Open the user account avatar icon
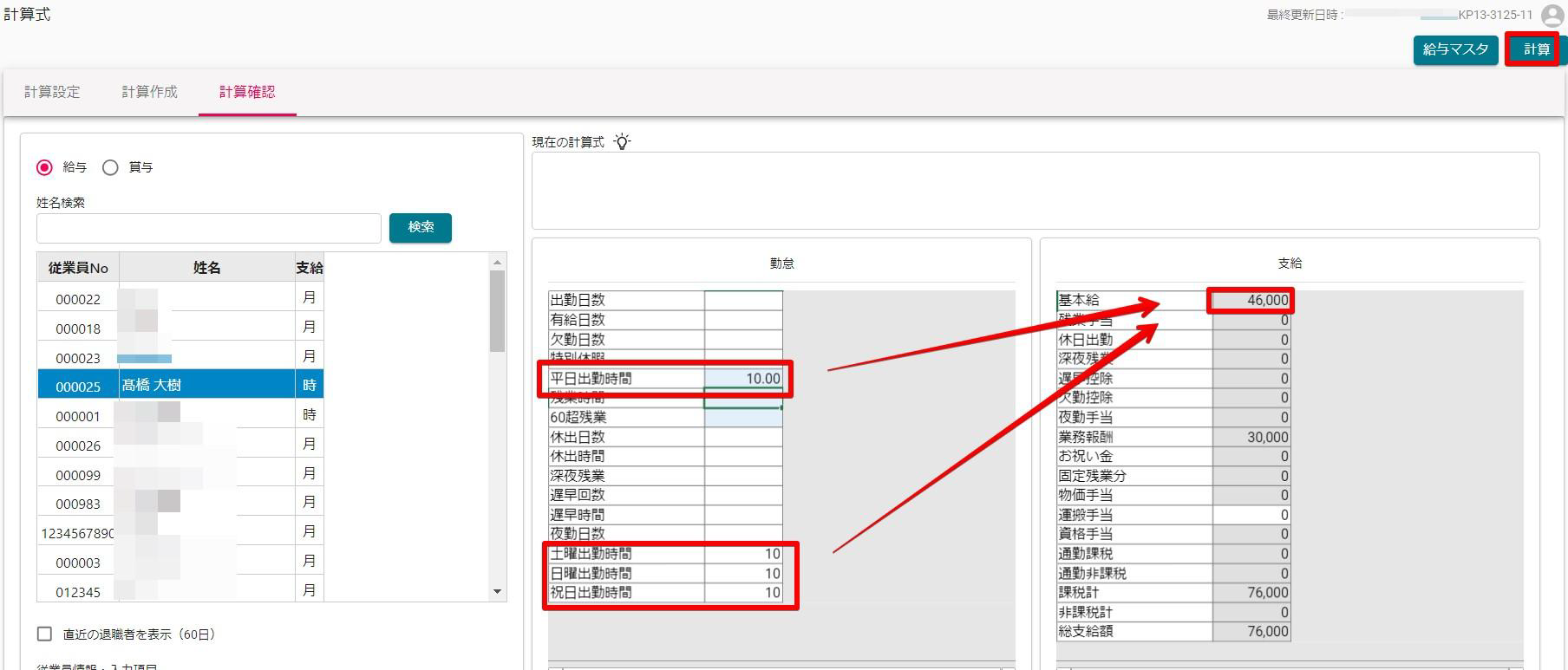This screenshot has height=670, width=1568. (x=1552, y=16)
